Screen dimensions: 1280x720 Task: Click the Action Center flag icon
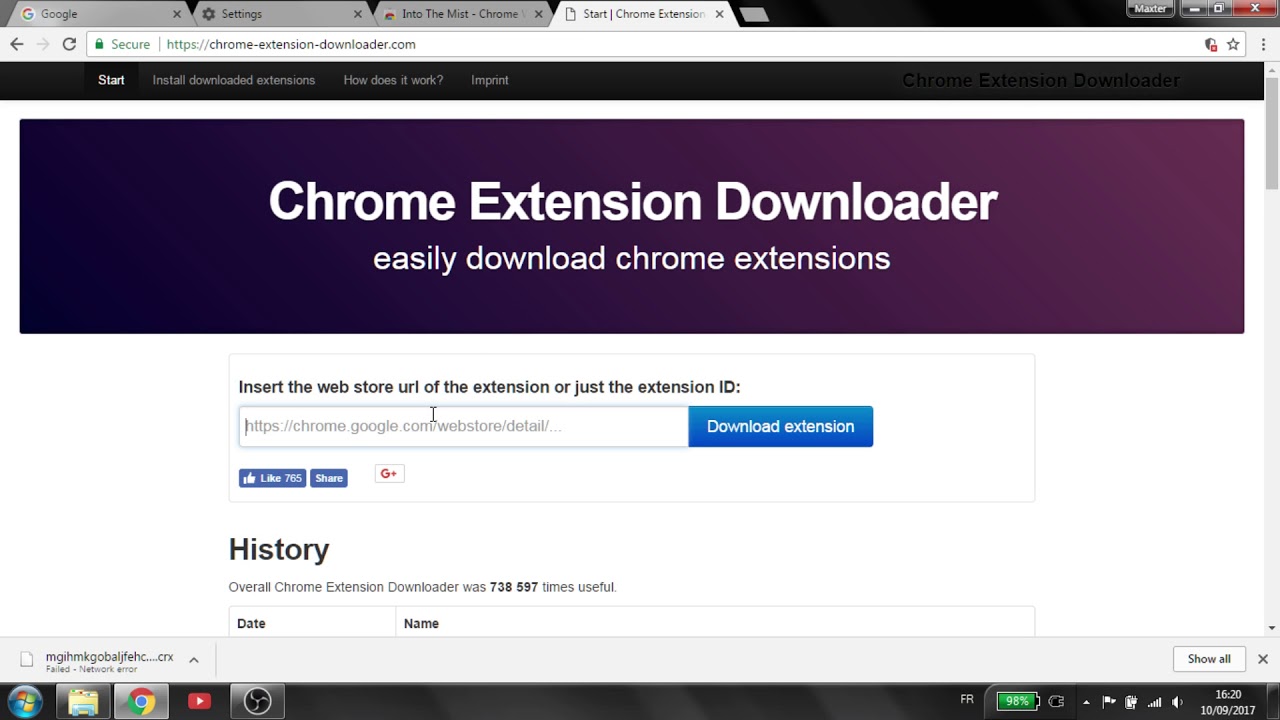1109,702
